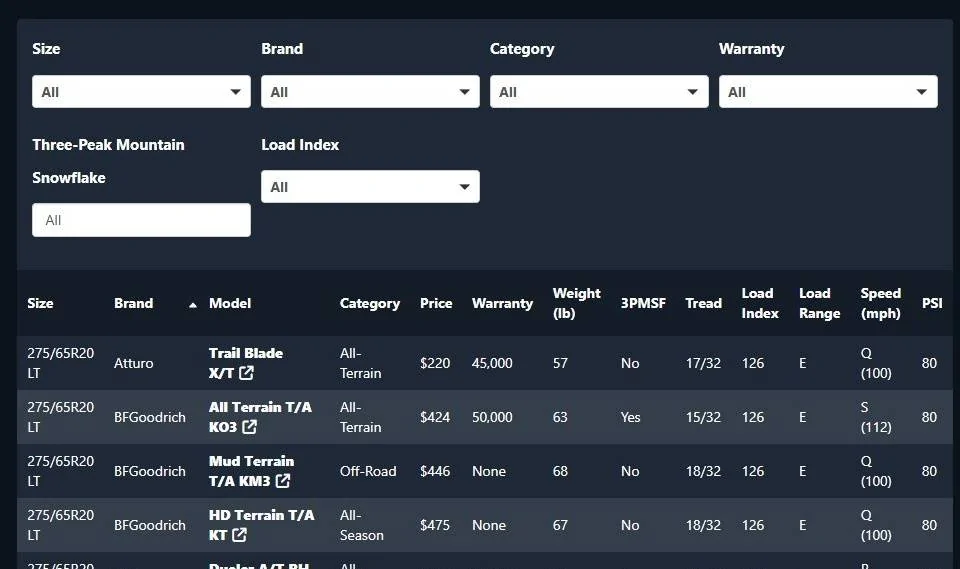This screenshot has width=960, height=569.
Task: Open the Mud Terrain T/A KM3 model link
Action: coord(251,471)
